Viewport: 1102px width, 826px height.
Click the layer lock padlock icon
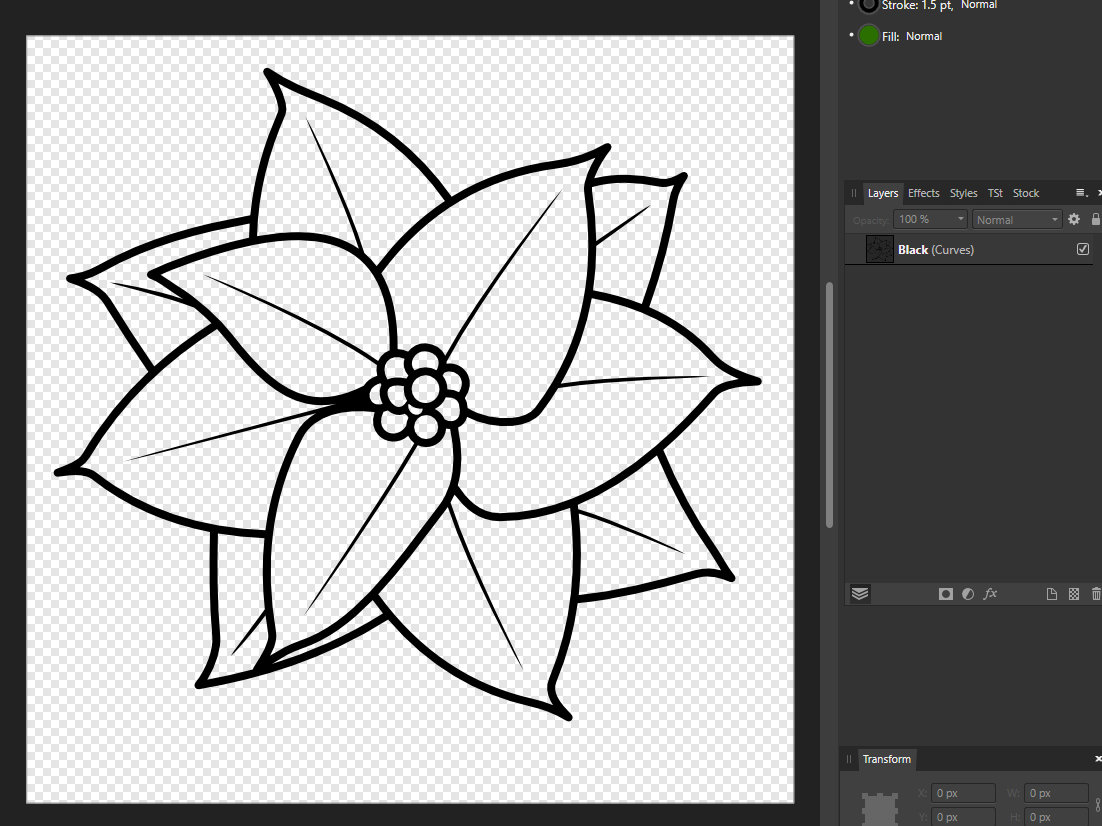[x=1095, y=219]
